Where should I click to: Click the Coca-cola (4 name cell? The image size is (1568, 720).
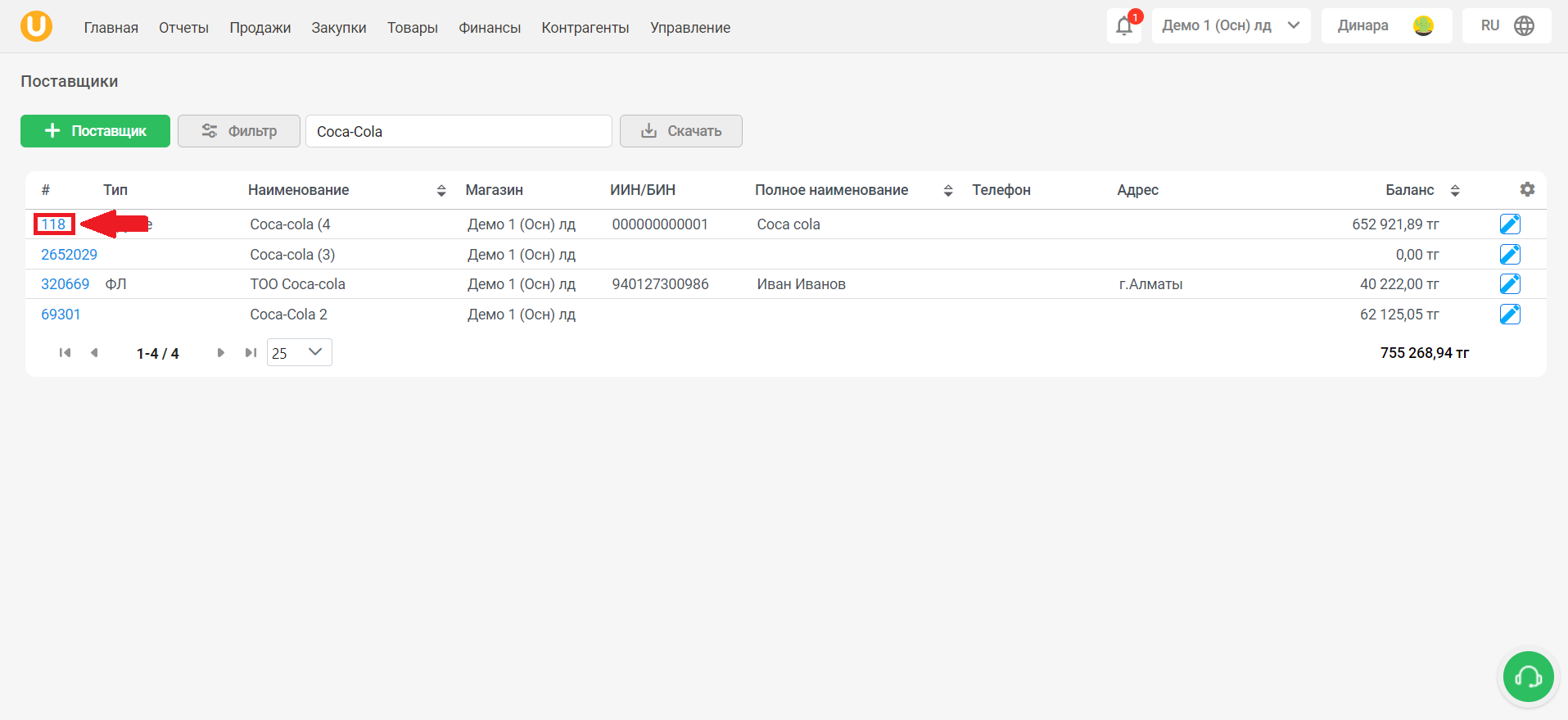(x=291, y=224)
